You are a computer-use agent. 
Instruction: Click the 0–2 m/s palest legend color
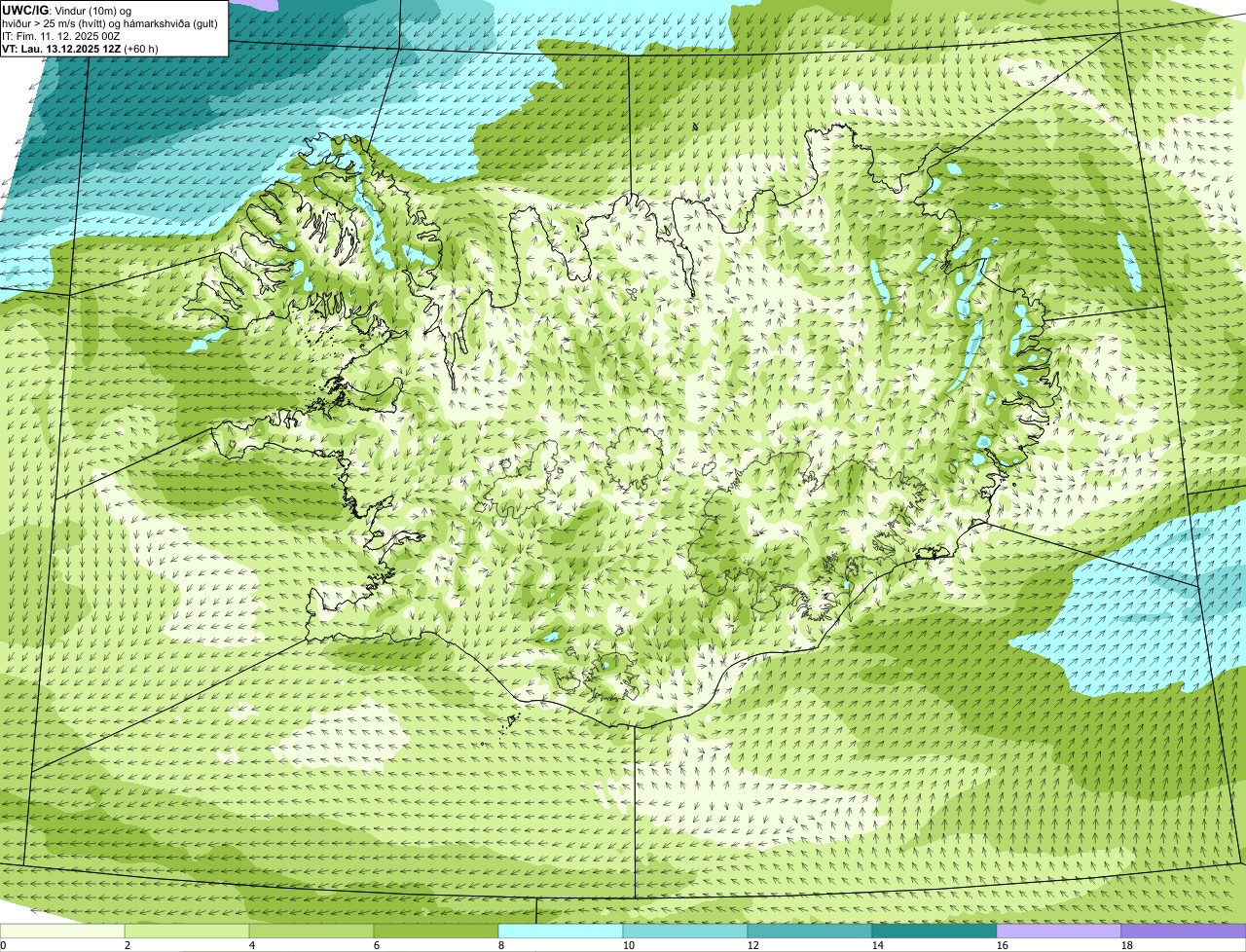(x=62, y=931)
